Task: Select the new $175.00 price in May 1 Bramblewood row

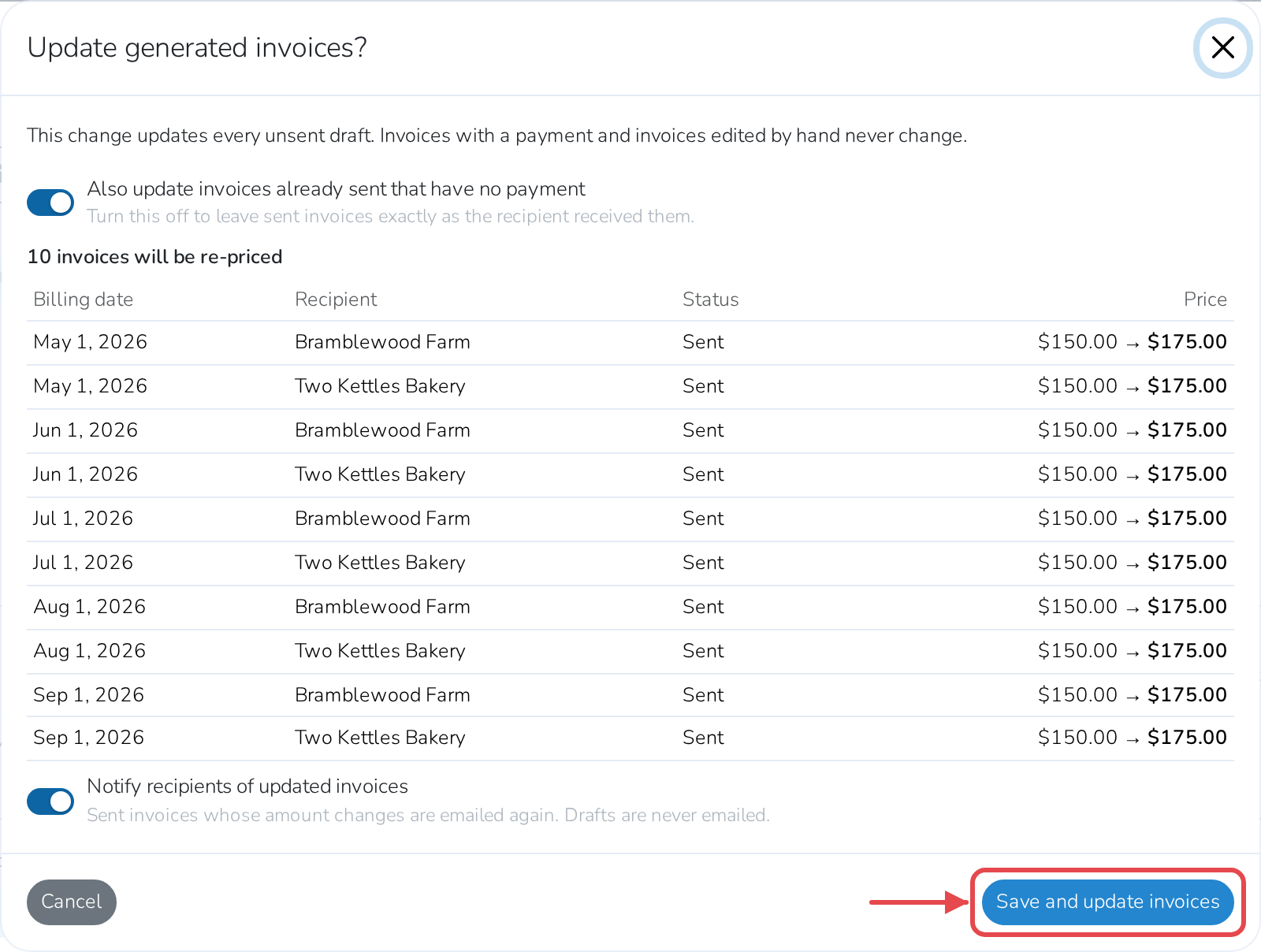Action: 1187,342
